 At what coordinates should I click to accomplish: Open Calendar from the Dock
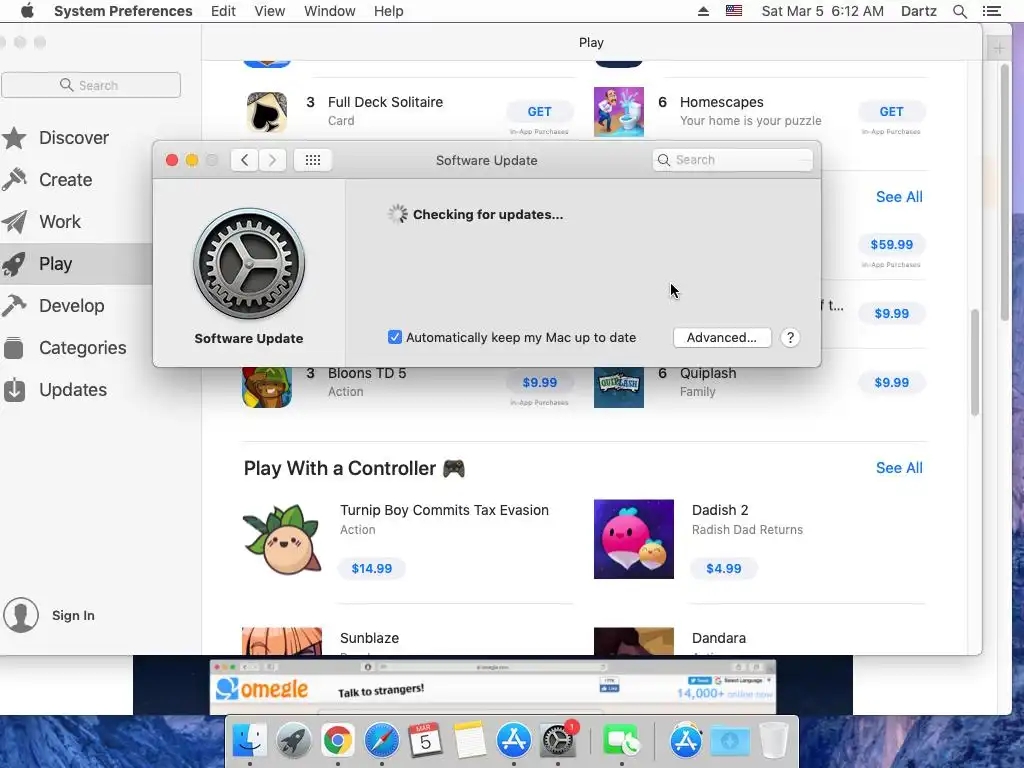pos(425,741)
